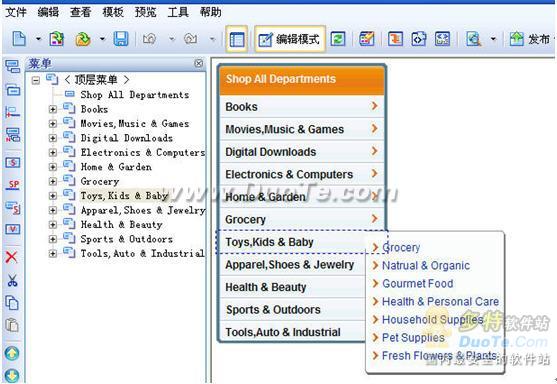This screenshot has height=384, width=557.
Task: Click the red X delete icon in sidebar
Action: coord(12,257)
